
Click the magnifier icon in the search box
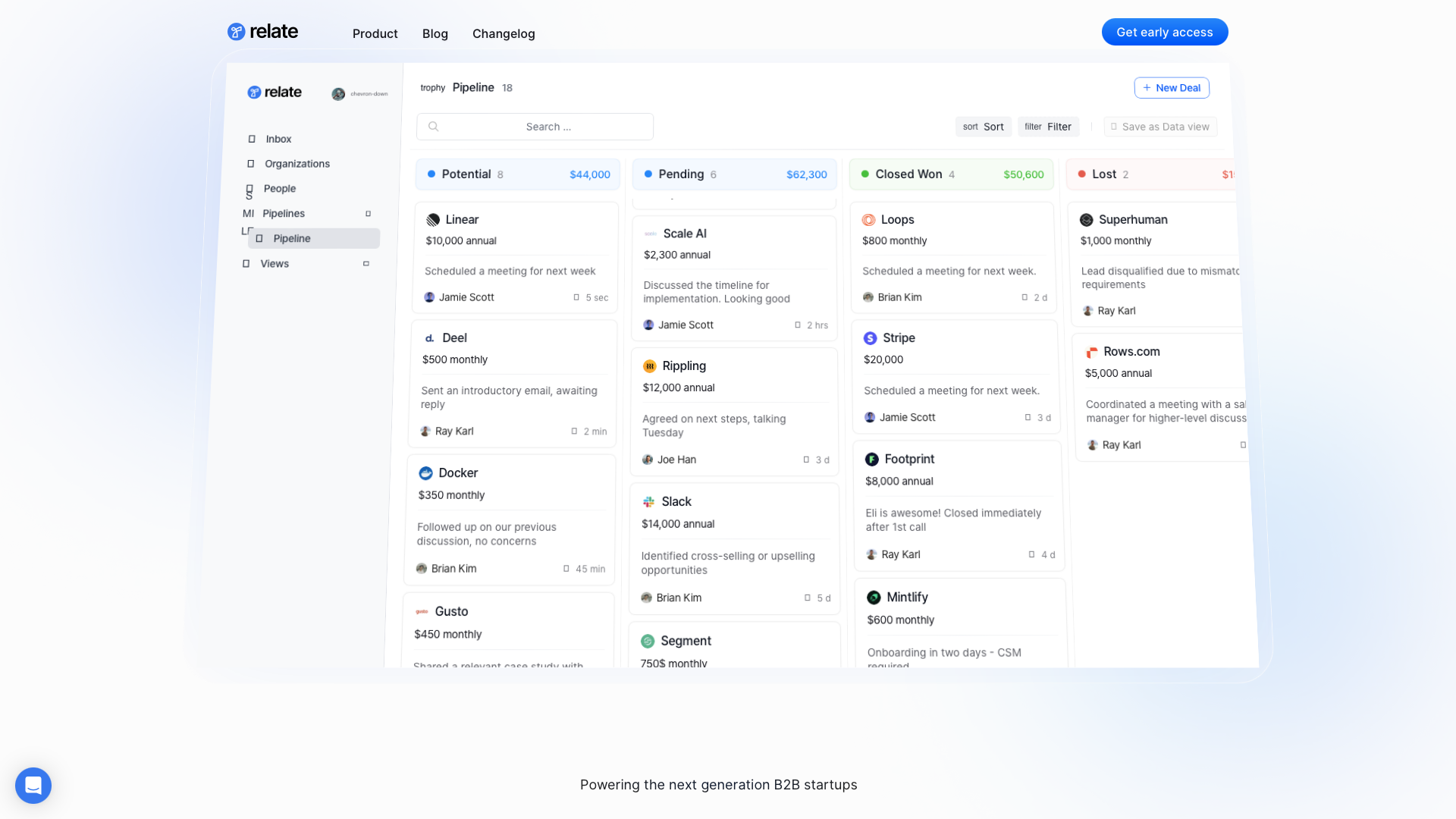[434, 127]
